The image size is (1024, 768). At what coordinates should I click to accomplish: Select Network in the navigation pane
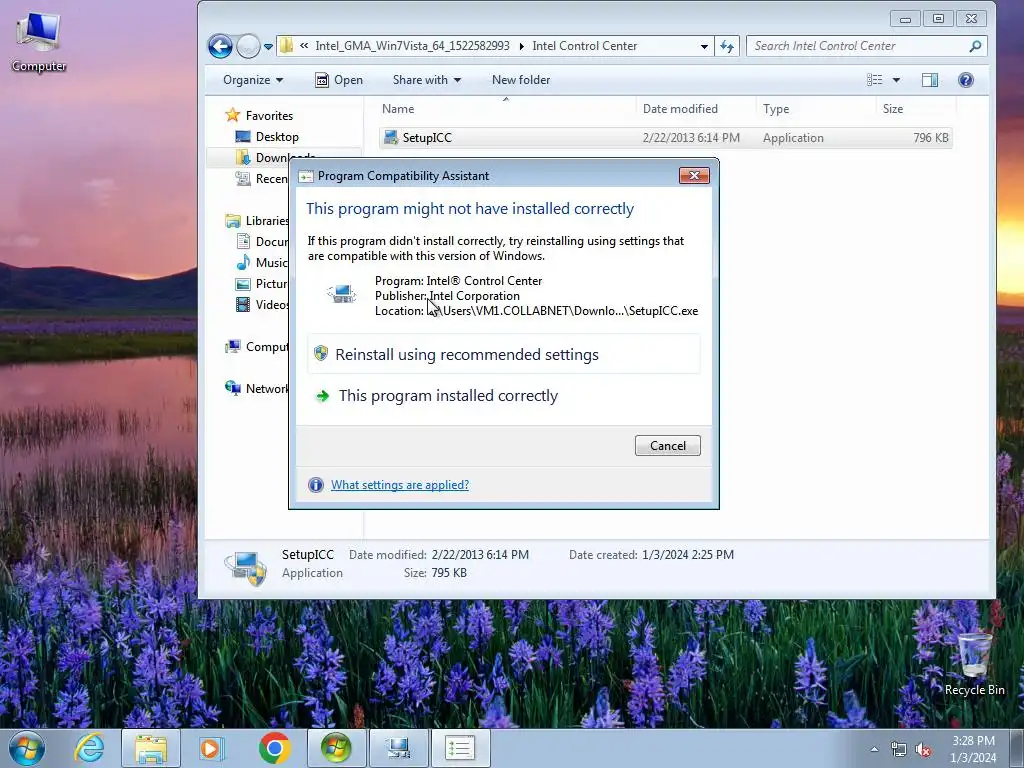pyautogui.click(x=256, y=389)
